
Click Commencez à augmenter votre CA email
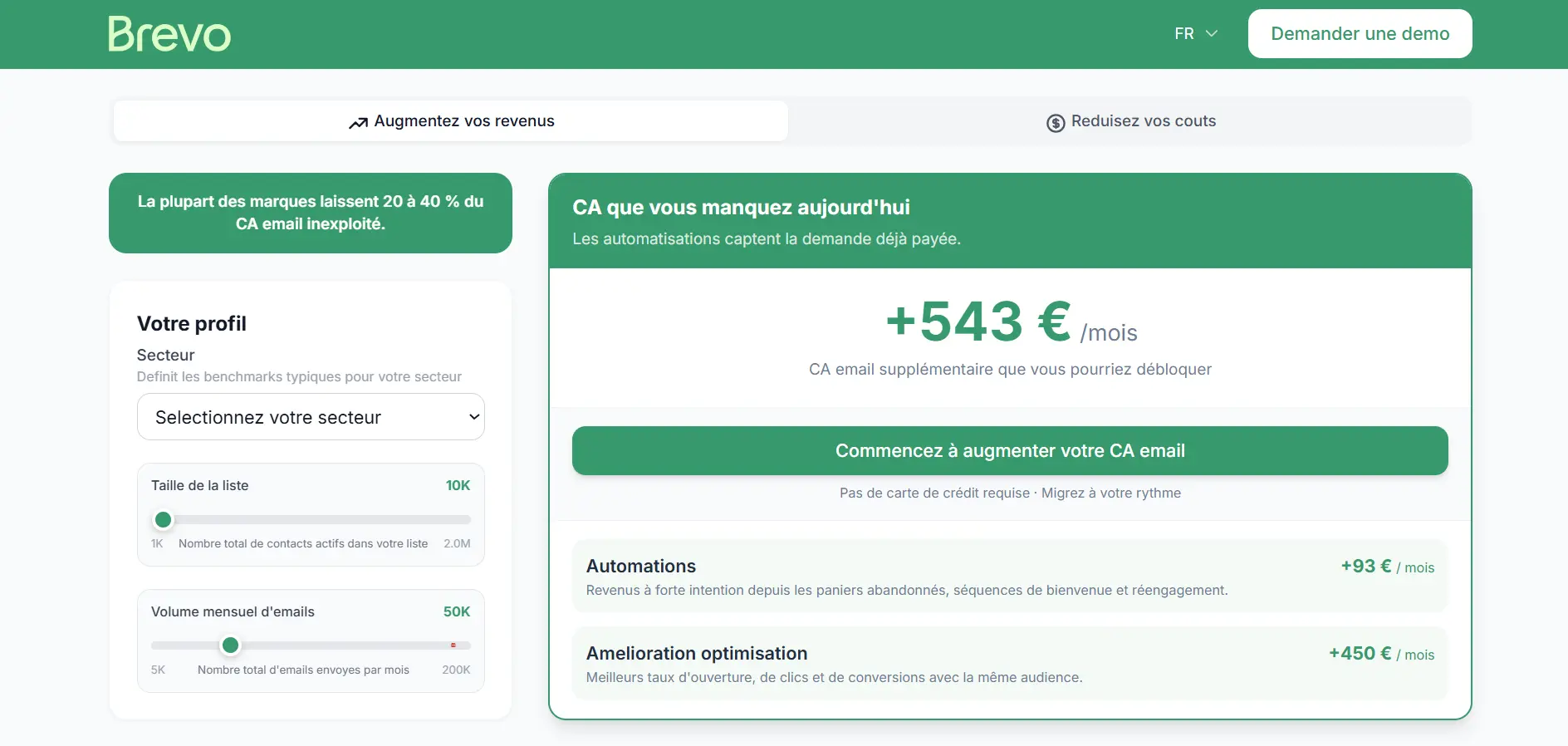1009,450
